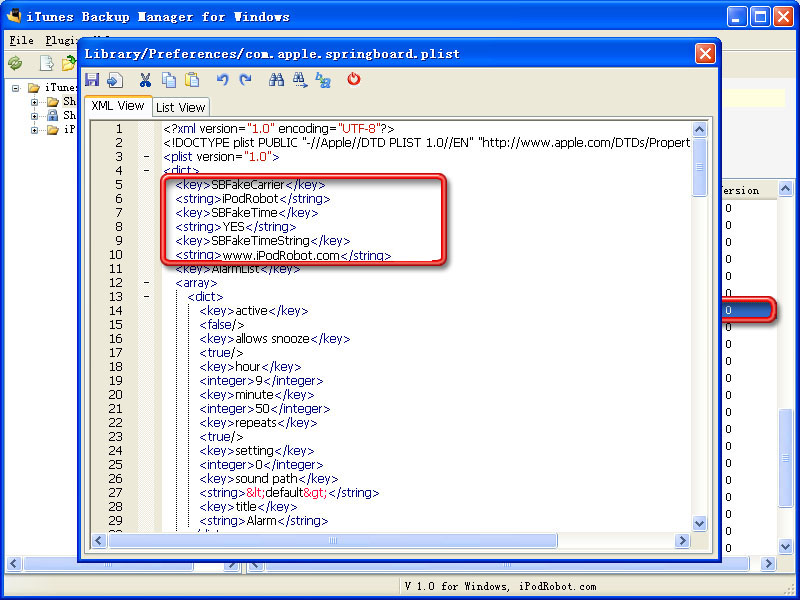Click the array tag on line 12
Viewport: 800px width, 600px height.
click(x=196, y=283)
